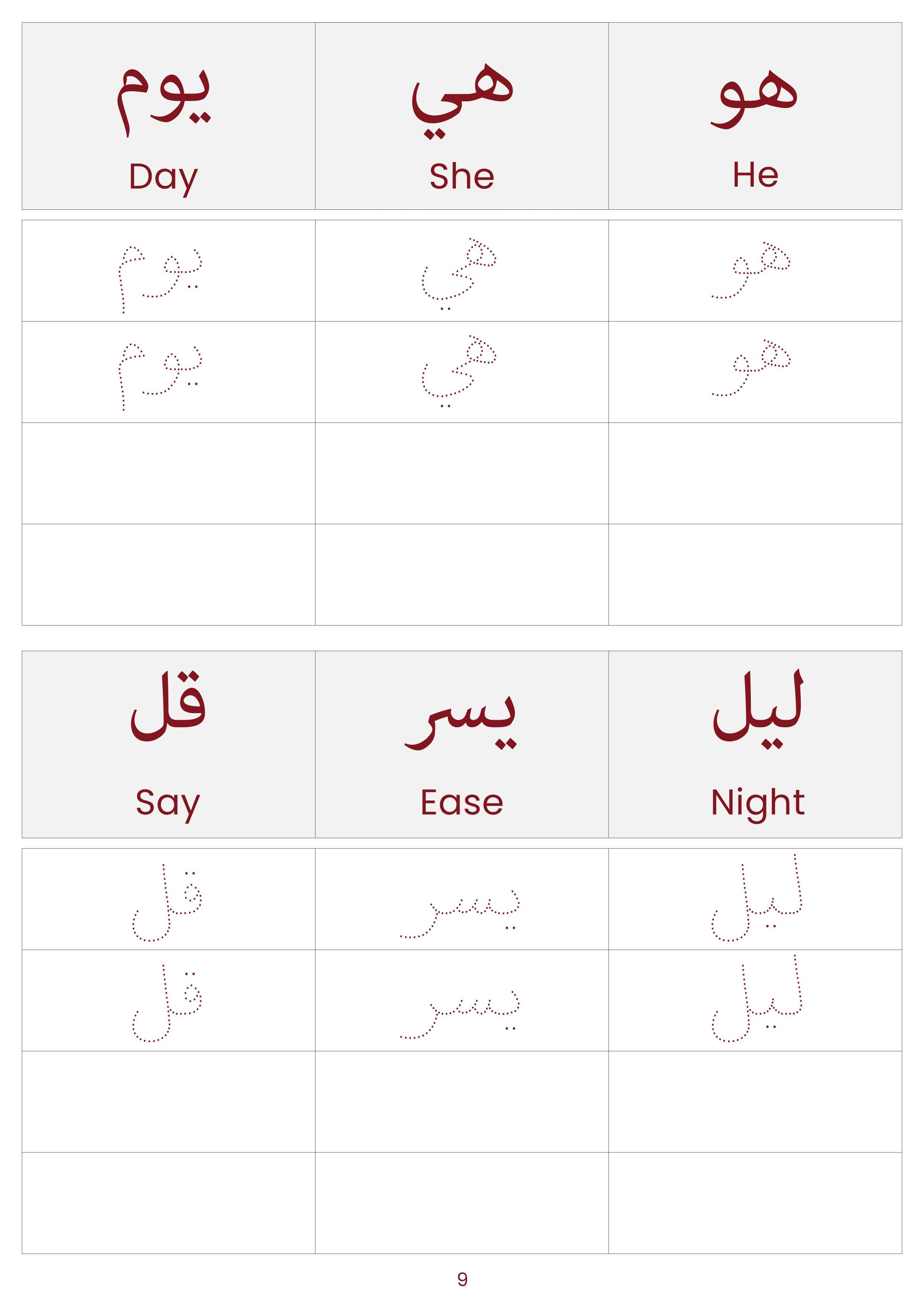Image resolution: width=924 pixels, height=1307 pixels.
Task: Select the English label Night
Action: (x=757, y=804)
